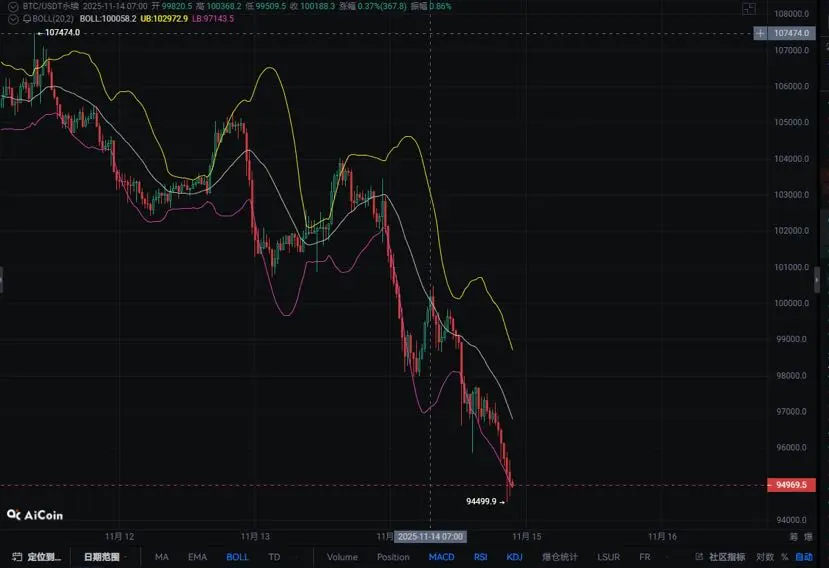
Task: Enable the LSUR indicator
Action: (x=609, y=557)
